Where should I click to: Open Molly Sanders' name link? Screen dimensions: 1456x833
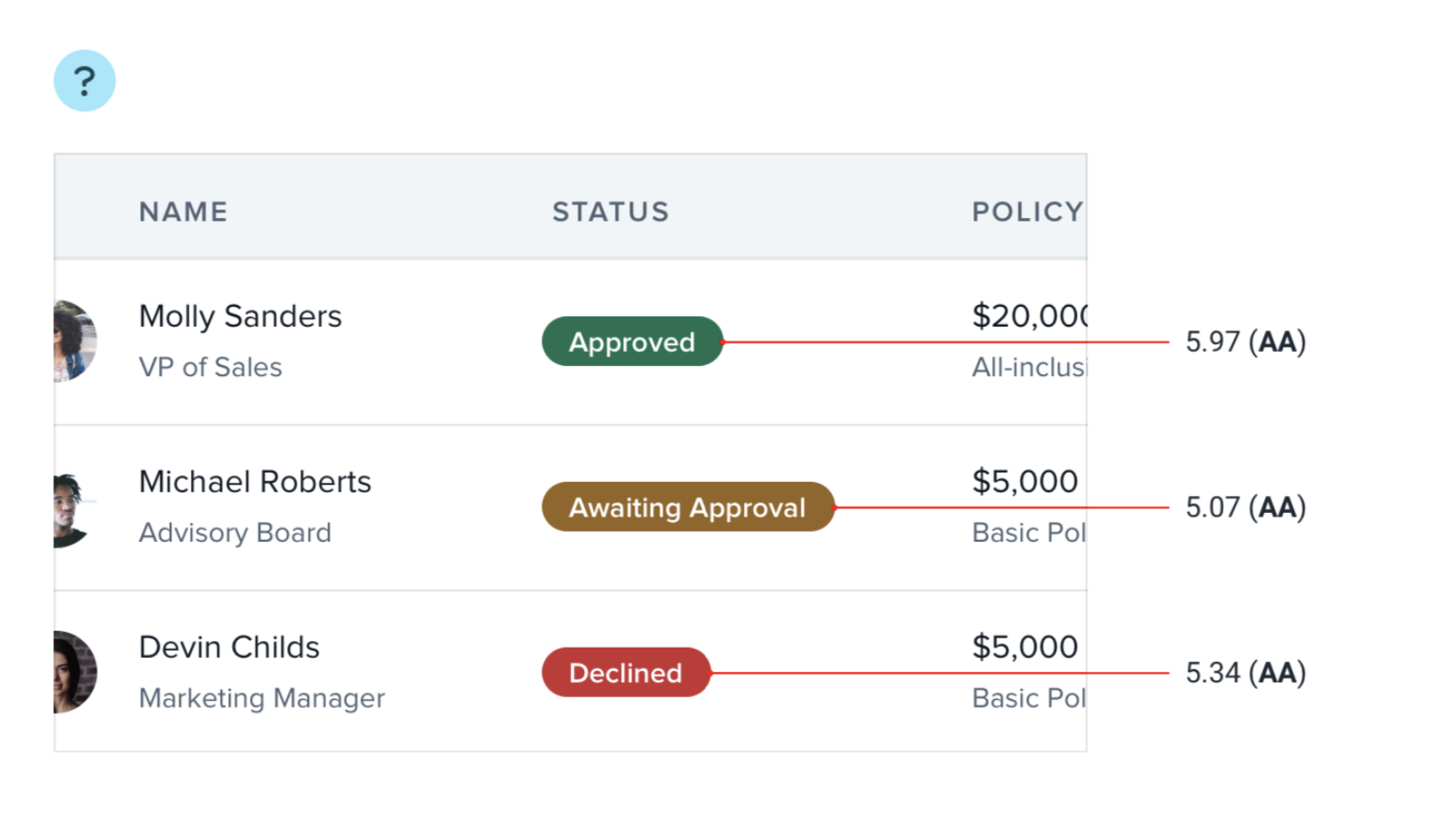pyautogui.click(x=240, y=316)
